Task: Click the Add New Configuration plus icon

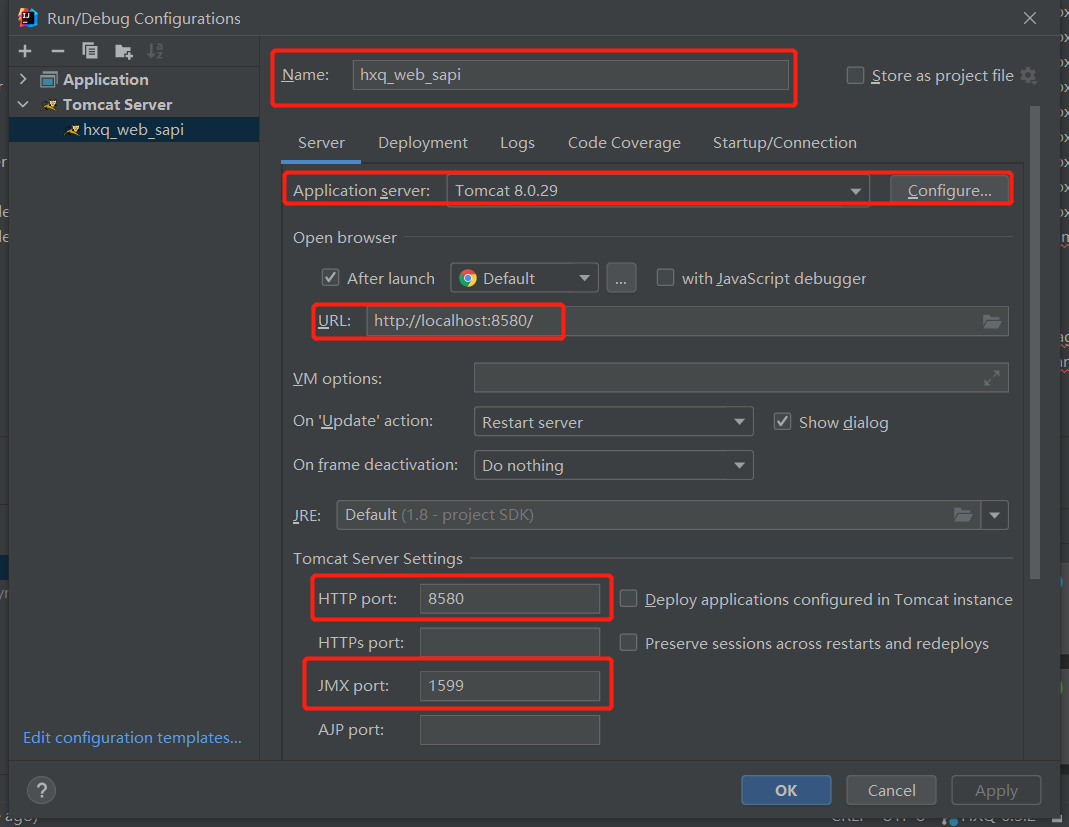Action: (x=25, y=51)
